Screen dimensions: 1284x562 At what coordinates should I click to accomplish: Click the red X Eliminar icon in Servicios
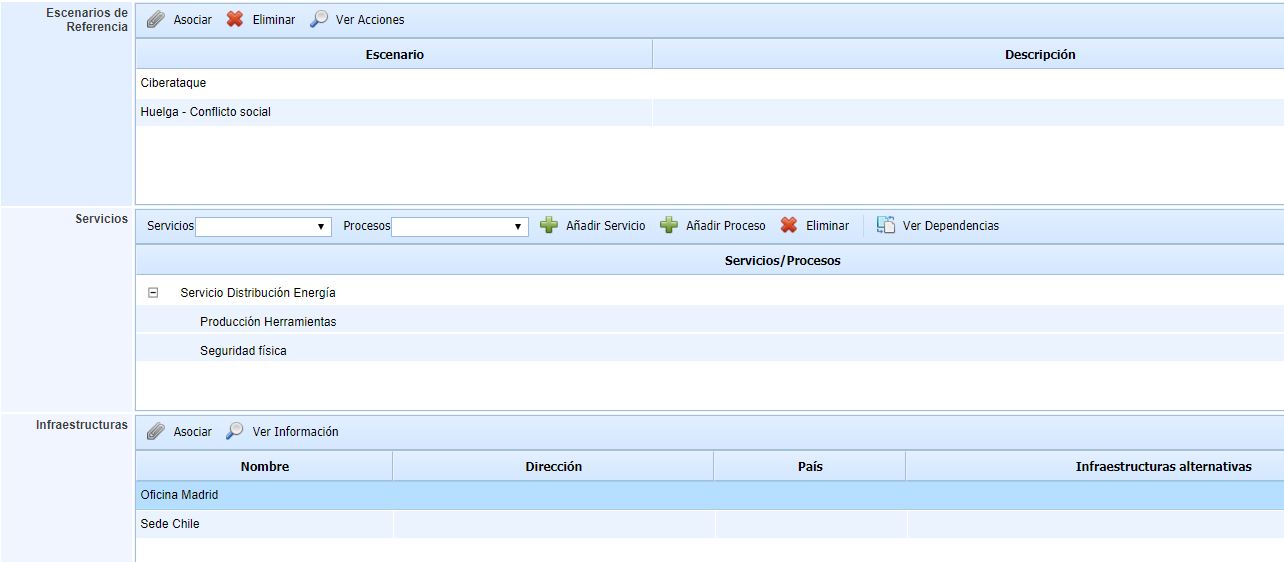(x=789, y=226)
